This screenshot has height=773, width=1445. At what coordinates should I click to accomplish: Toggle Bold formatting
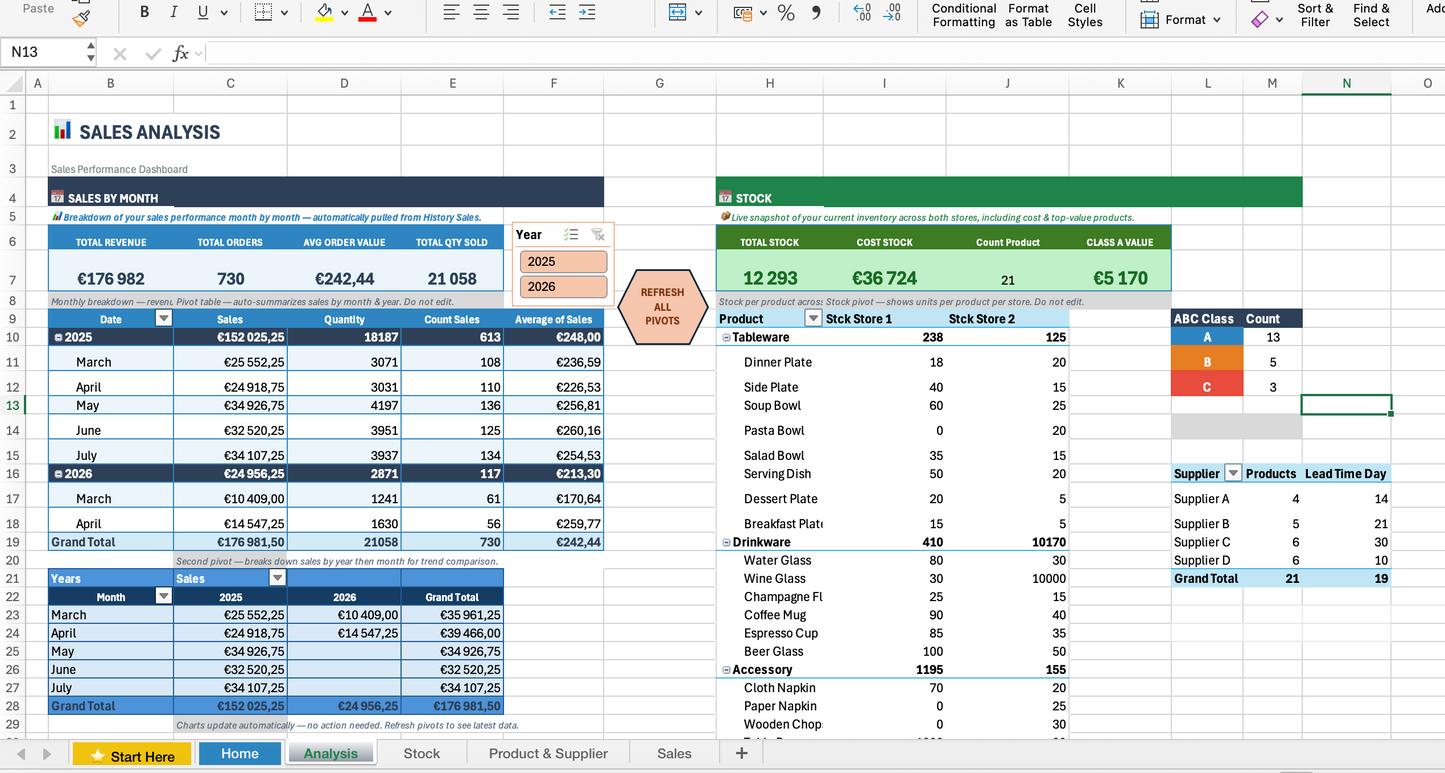click(x=144, y=12)
